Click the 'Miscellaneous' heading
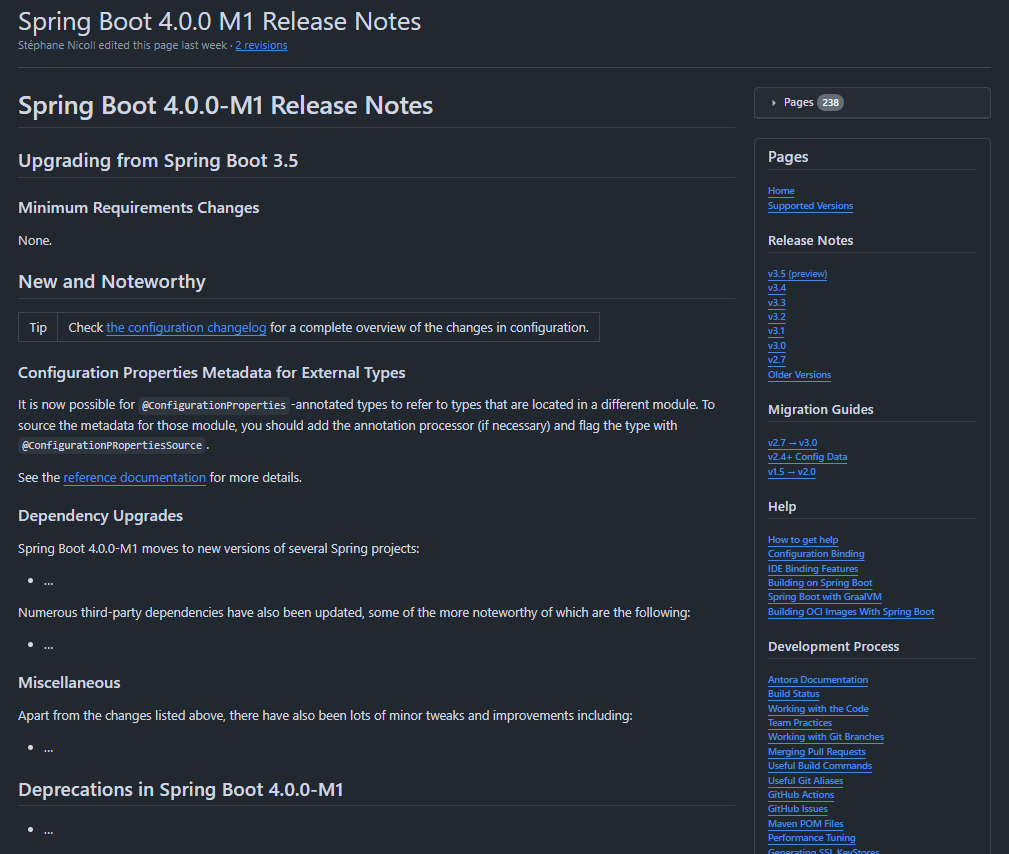Image resolution: width=1009 pixels, height=854 pixels. 69,683
